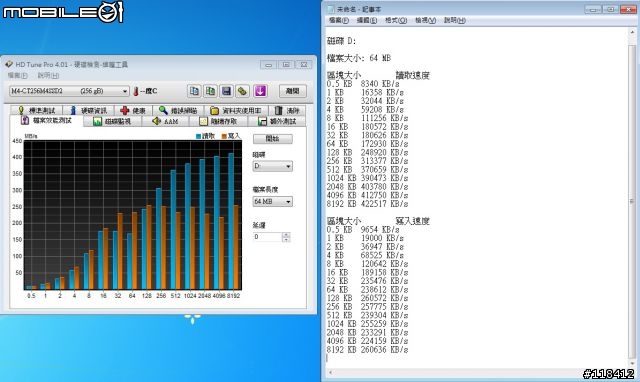Open the disk monitor tab with green chart icon

pyautogui.click(x=112, y=121)
